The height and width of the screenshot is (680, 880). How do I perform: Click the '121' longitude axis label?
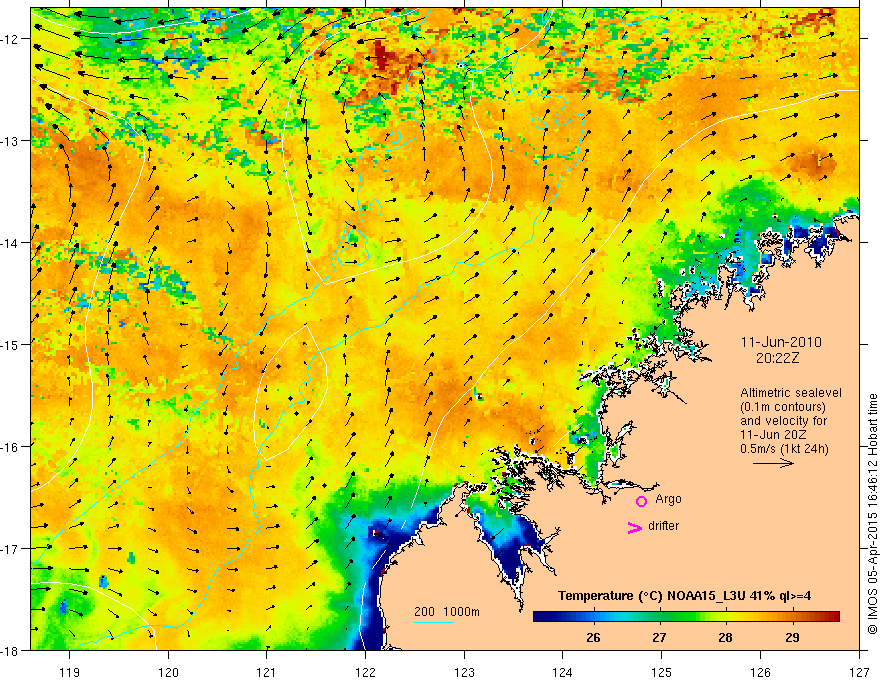267,673
